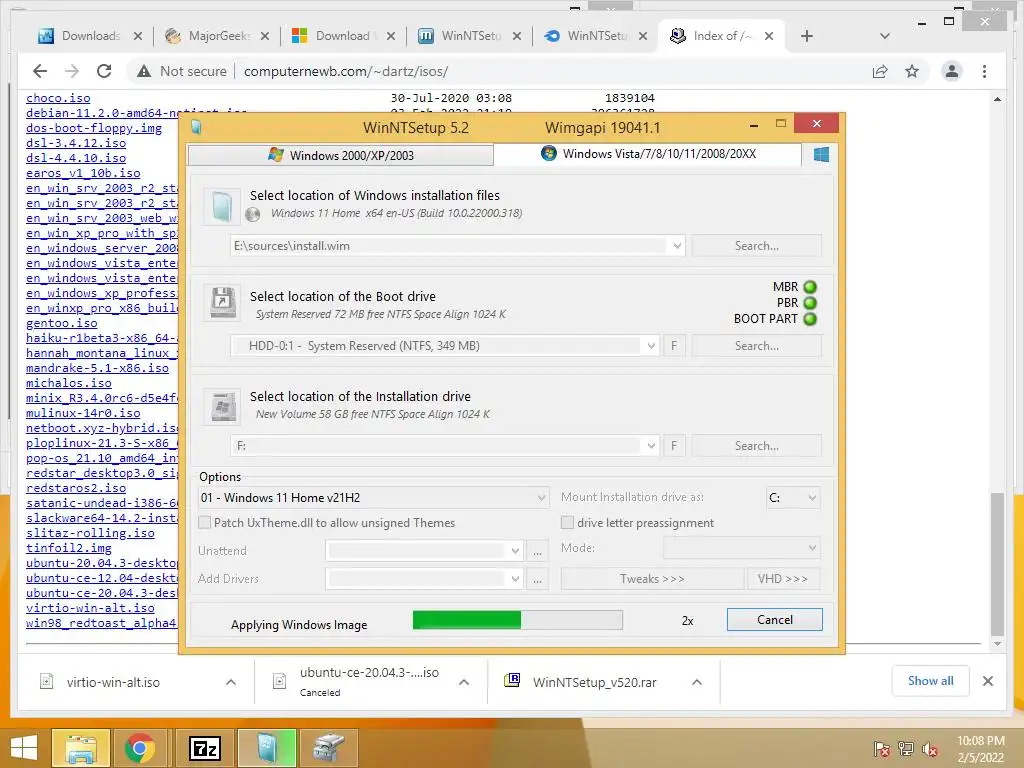
Task: Open the Tweaks >>> button
Action: 652,579
